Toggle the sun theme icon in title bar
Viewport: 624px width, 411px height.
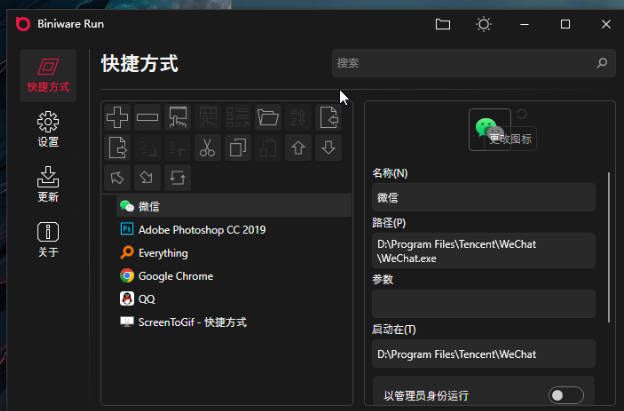pos(484,24)
